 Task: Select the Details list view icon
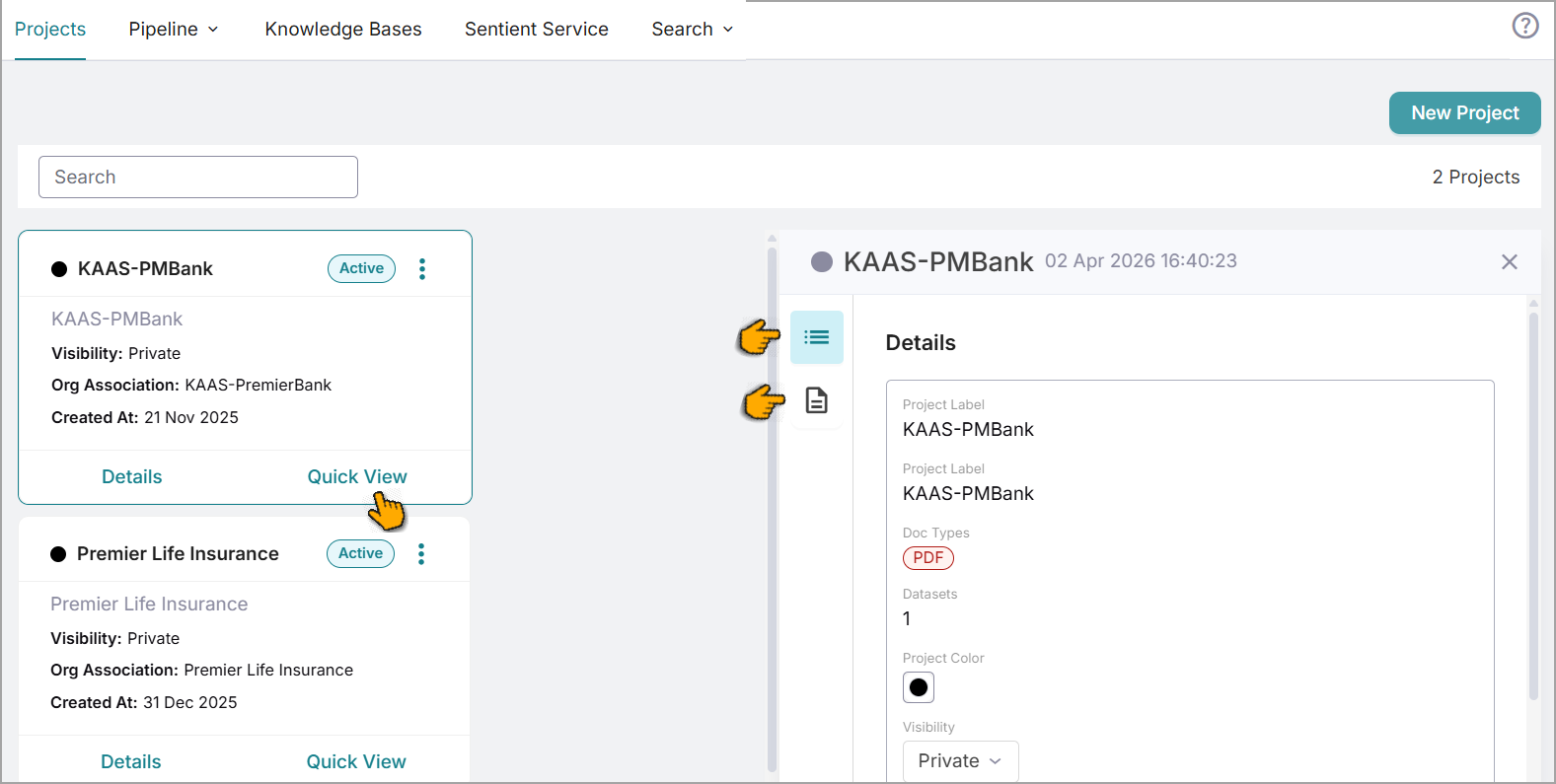point(817,337)
